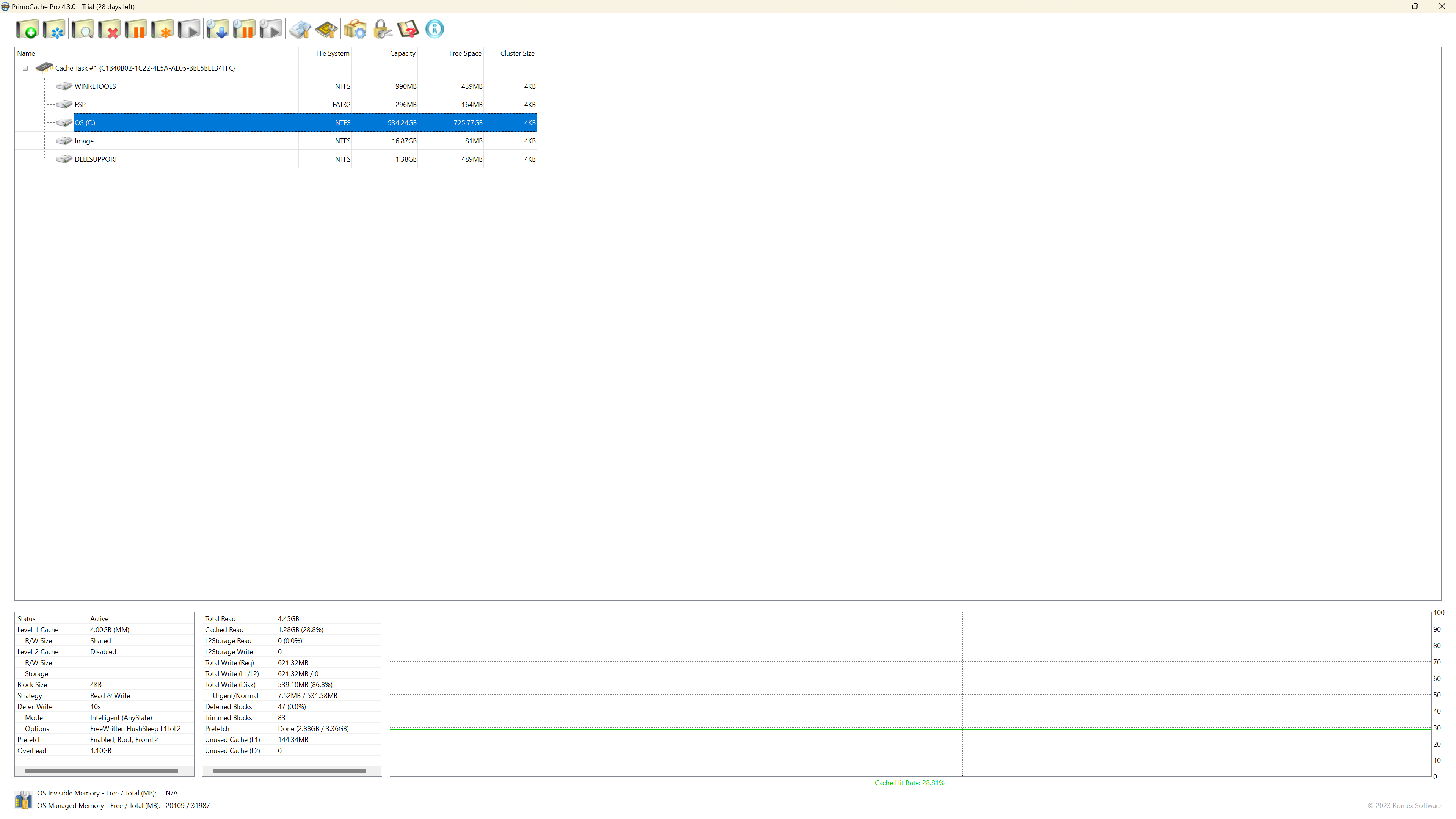The width and height of the screenshot is (1456, 819).
Task: Pause the cache task with orange pause icon
Action: (136, 29)
